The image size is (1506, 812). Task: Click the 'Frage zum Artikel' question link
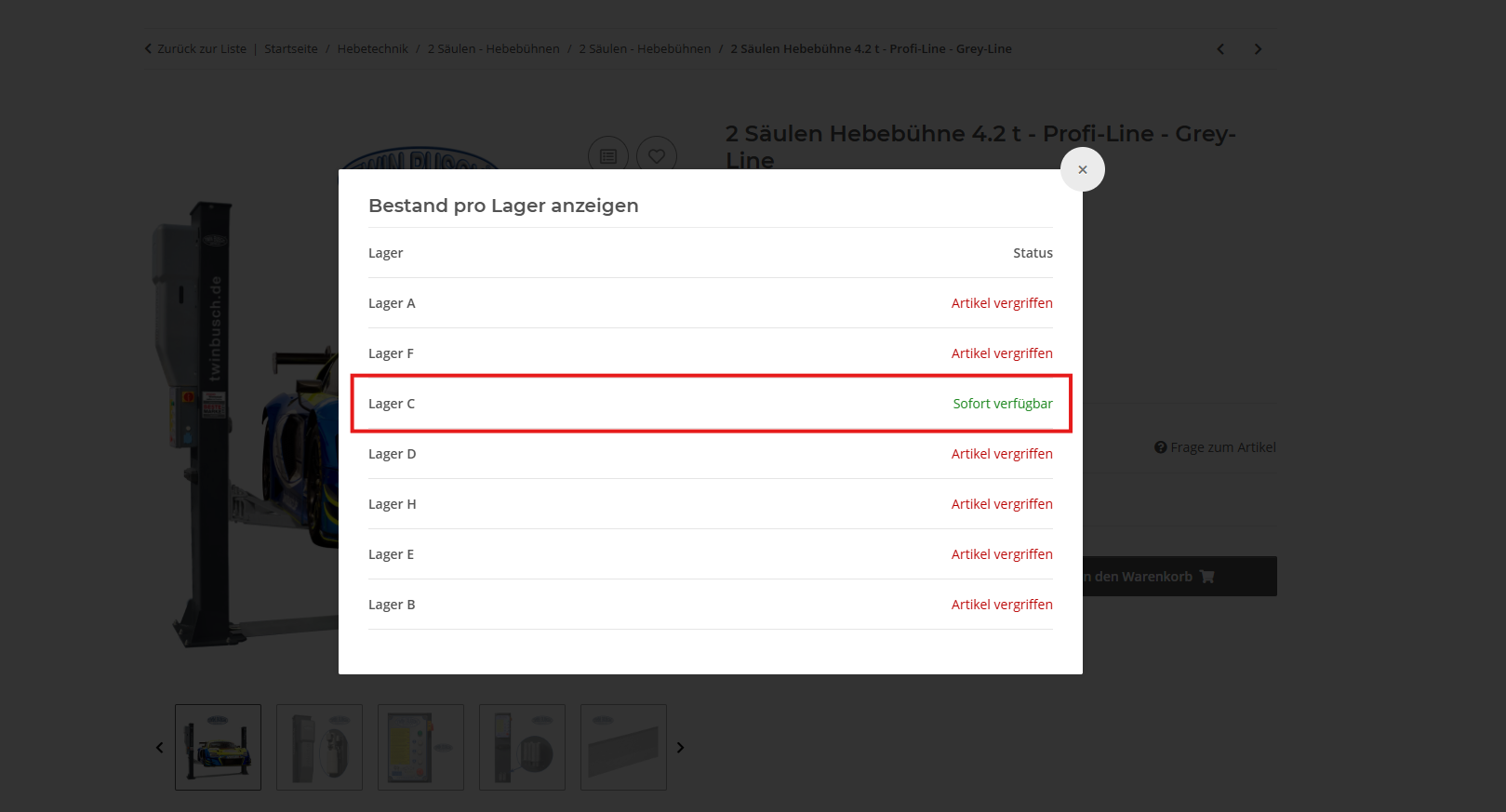(1215, 447)
